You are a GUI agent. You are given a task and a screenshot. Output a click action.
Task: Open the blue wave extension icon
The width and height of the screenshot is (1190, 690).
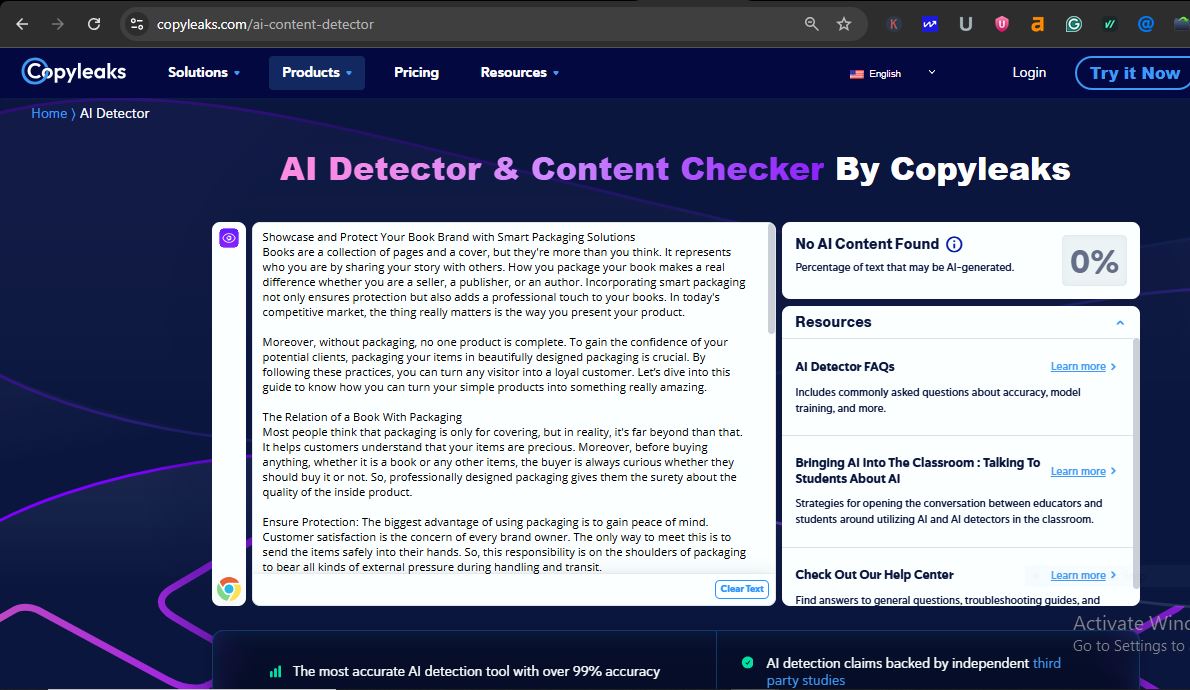point(930,24)
